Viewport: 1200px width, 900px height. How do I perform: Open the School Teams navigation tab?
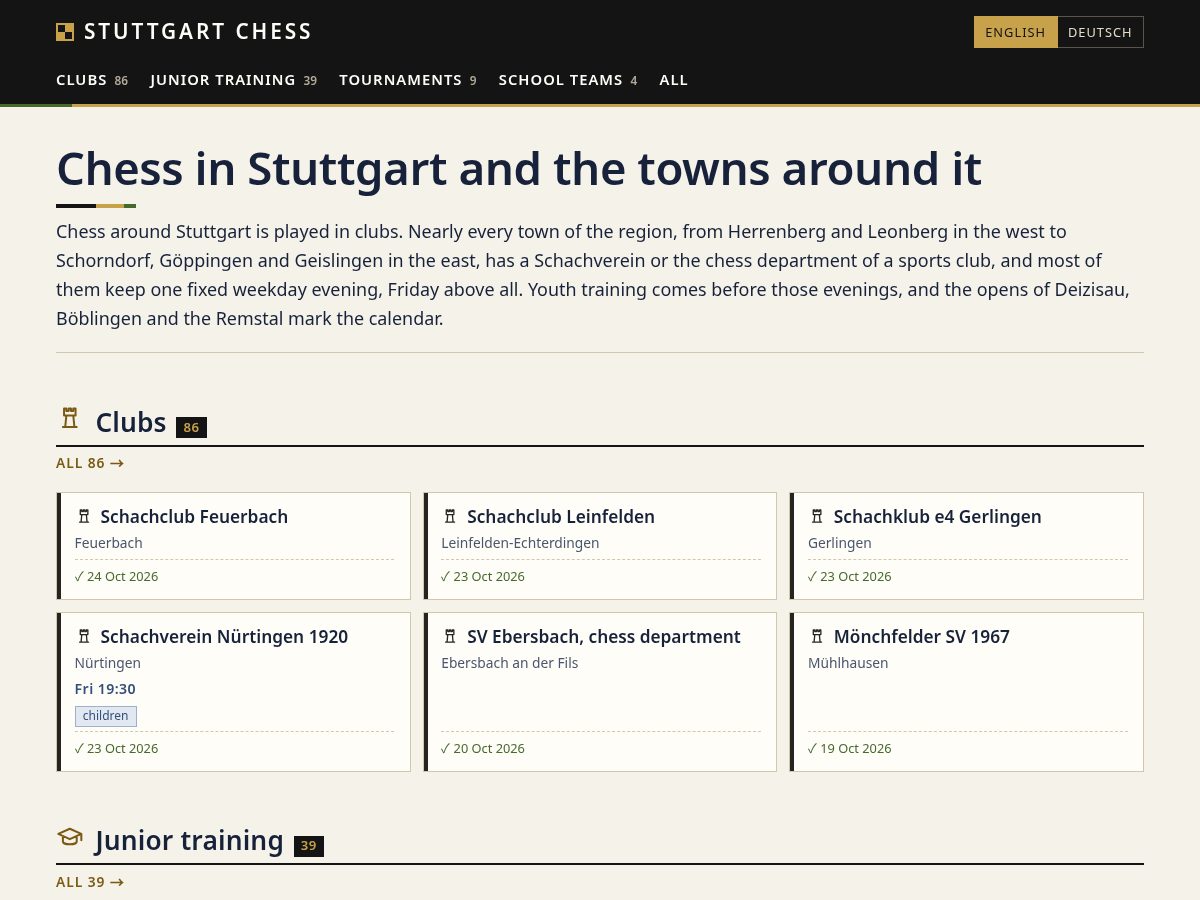point(568,80)
